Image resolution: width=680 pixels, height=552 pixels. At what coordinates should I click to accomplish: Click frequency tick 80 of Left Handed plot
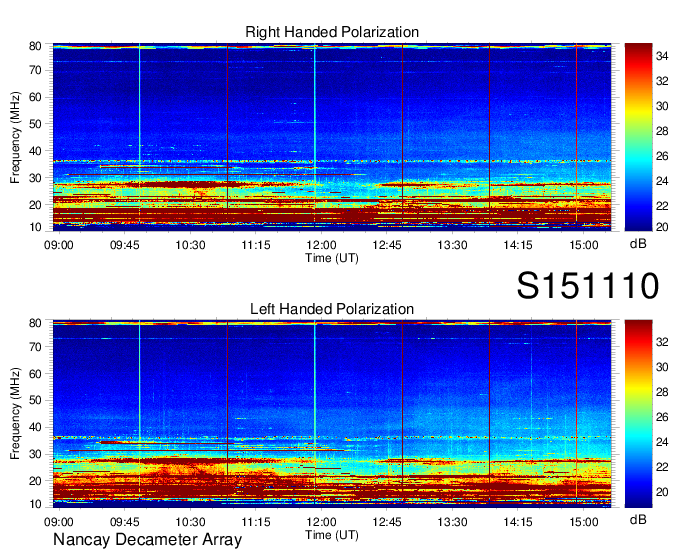[x=35, y=323]
